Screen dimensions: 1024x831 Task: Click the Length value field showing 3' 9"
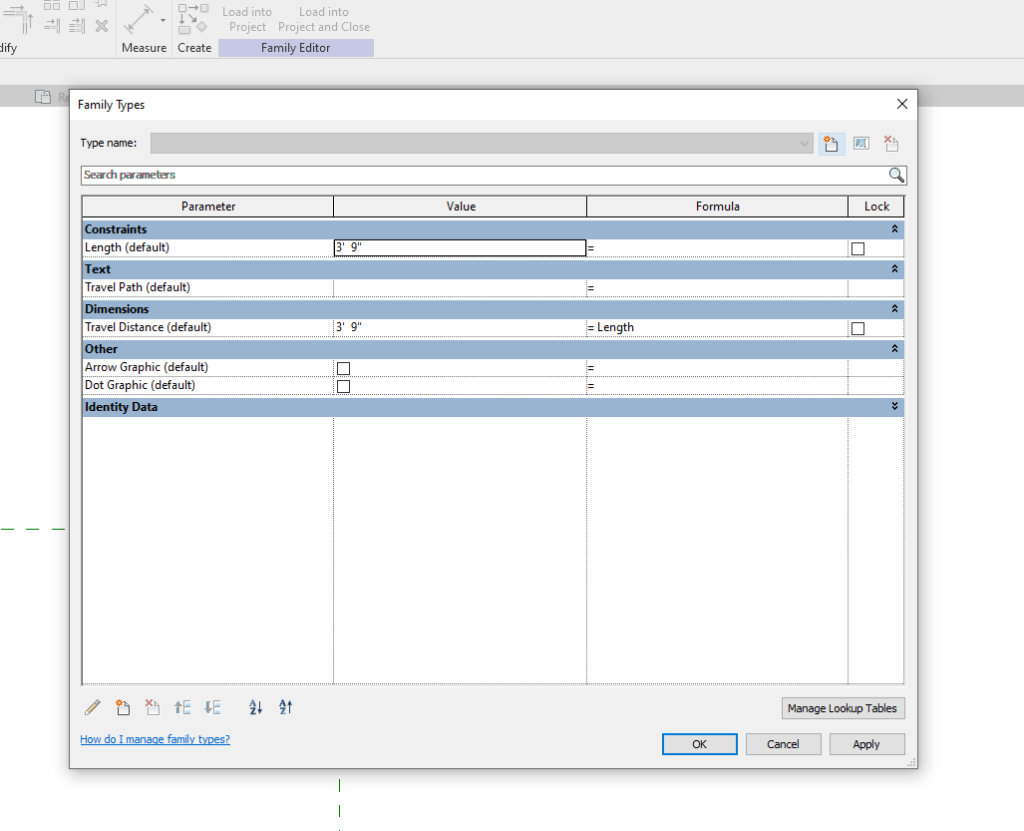point(460,248)
